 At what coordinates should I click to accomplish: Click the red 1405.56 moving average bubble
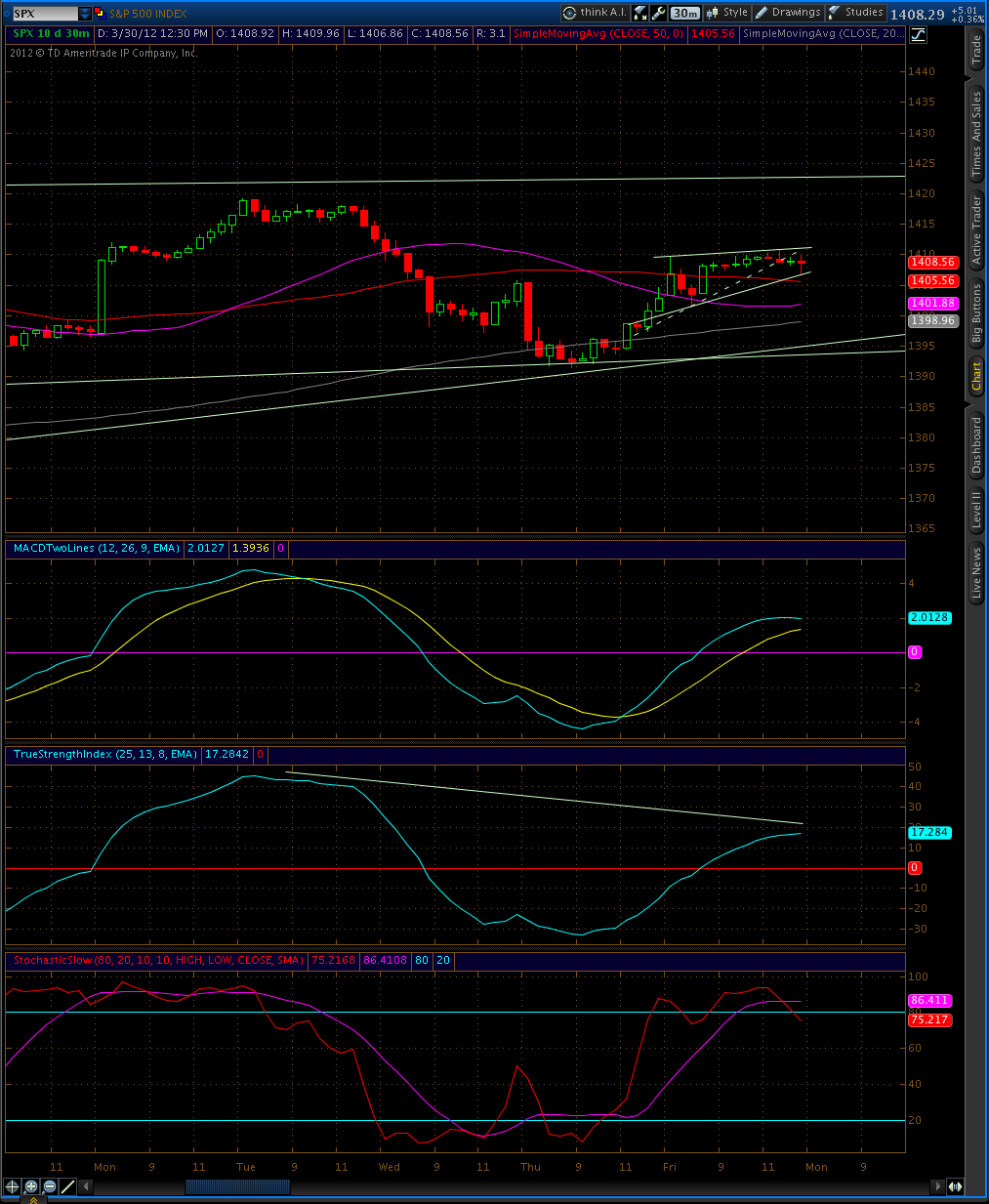[932, 280]
